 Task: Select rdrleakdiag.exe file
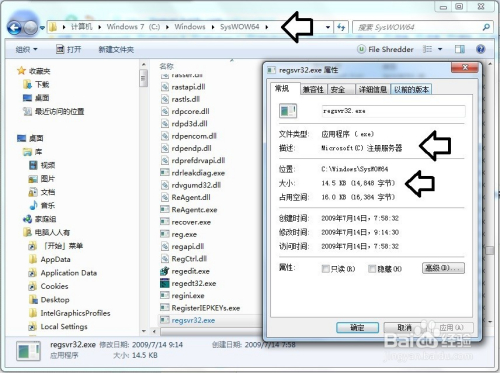point(193,173)
